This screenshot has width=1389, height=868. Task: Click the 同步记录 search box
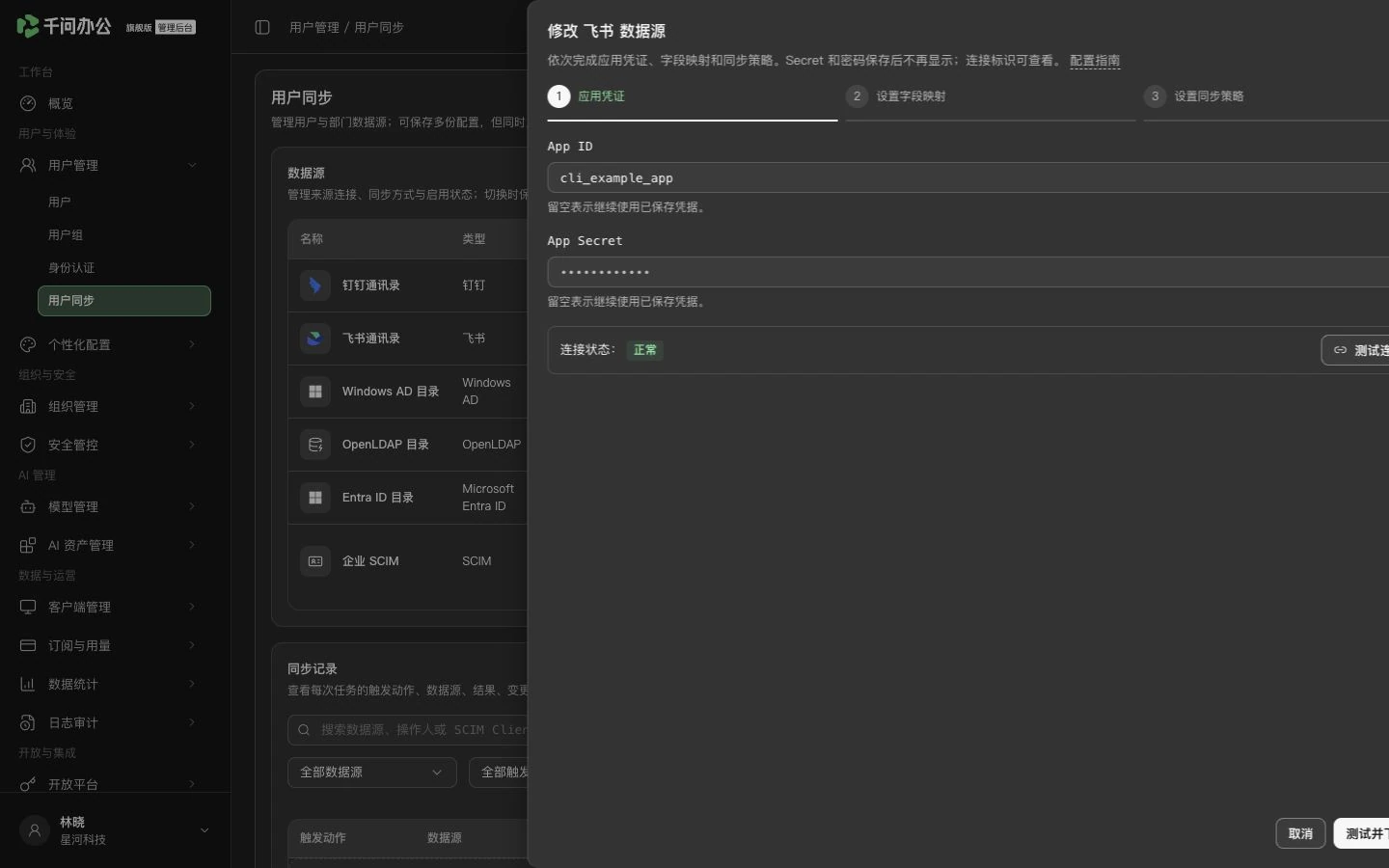[x=408, y=730]
